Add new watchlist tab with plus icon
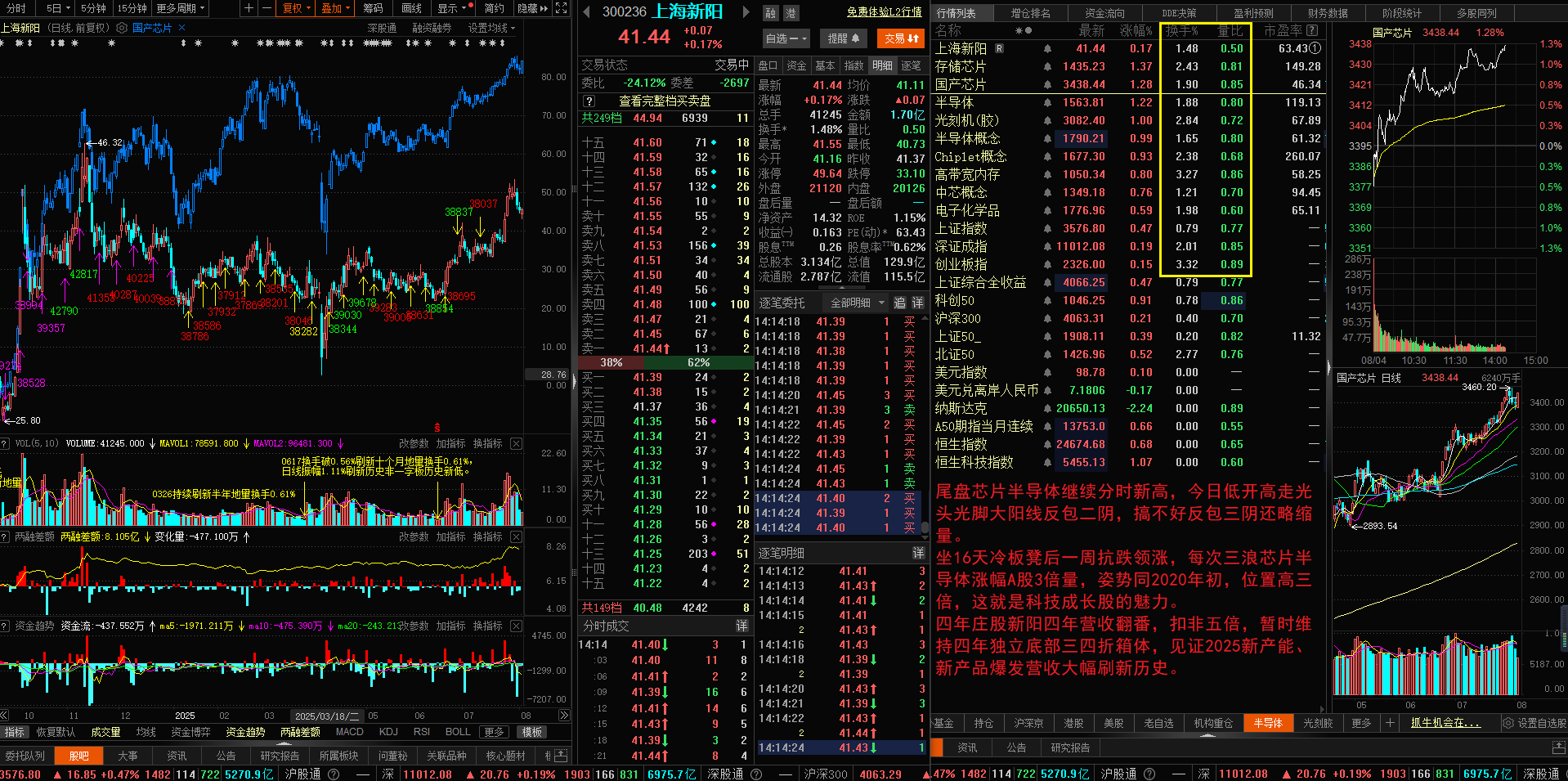 1389,723
